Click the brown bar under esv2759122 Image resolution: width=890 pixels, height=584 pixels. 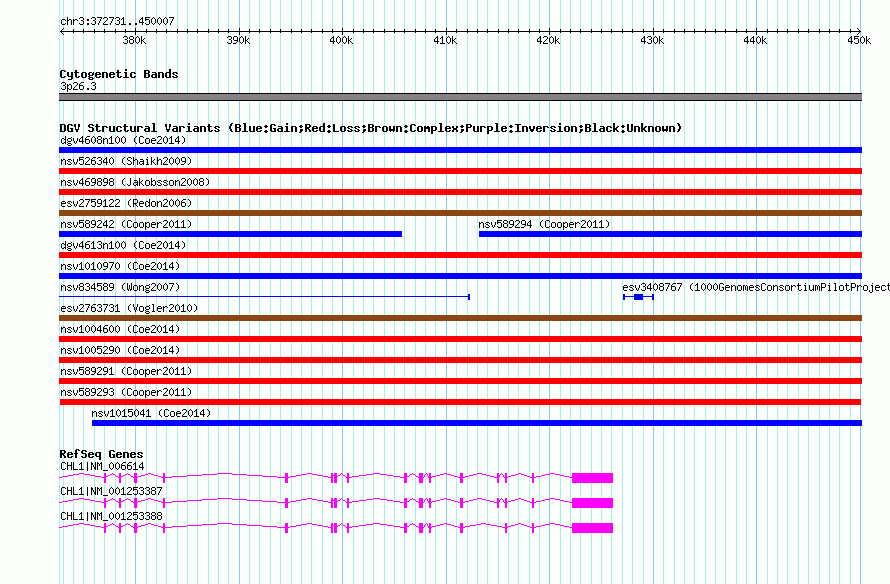click(x=460, y=213)
